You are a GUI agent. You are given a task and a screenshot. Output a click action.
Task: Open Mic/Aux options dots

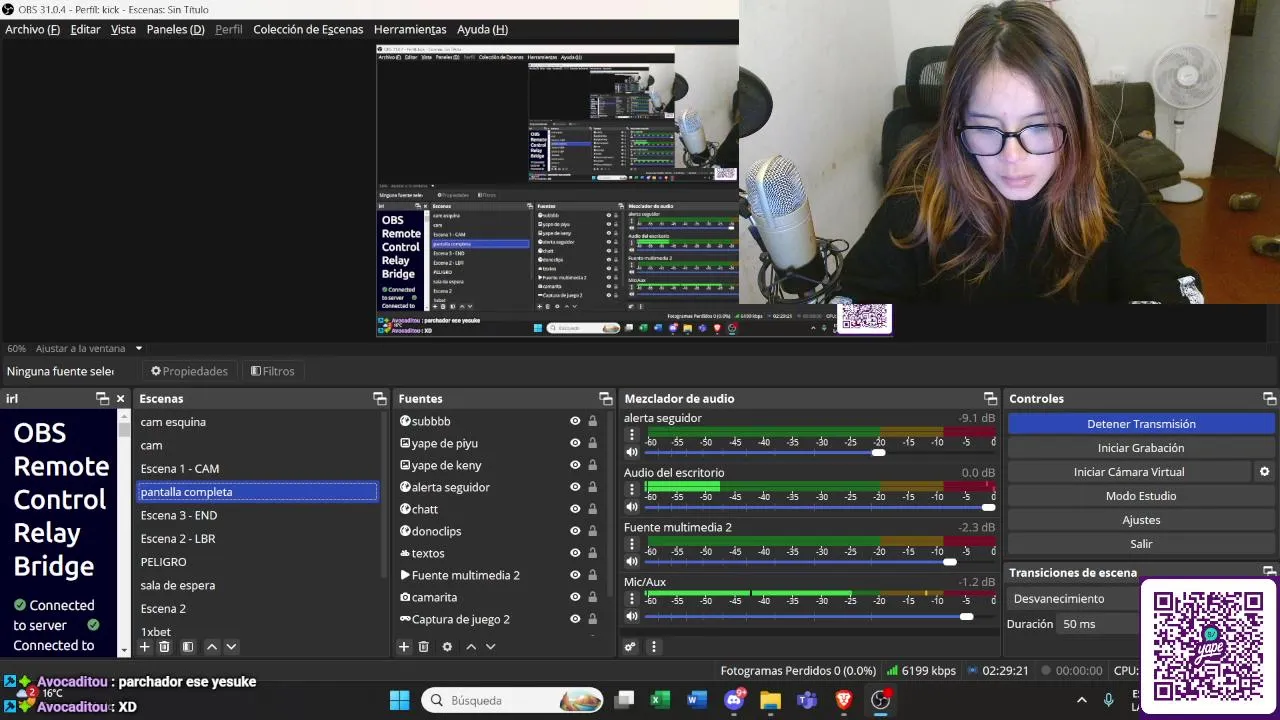pyautogui.click(x=632, y=598)
